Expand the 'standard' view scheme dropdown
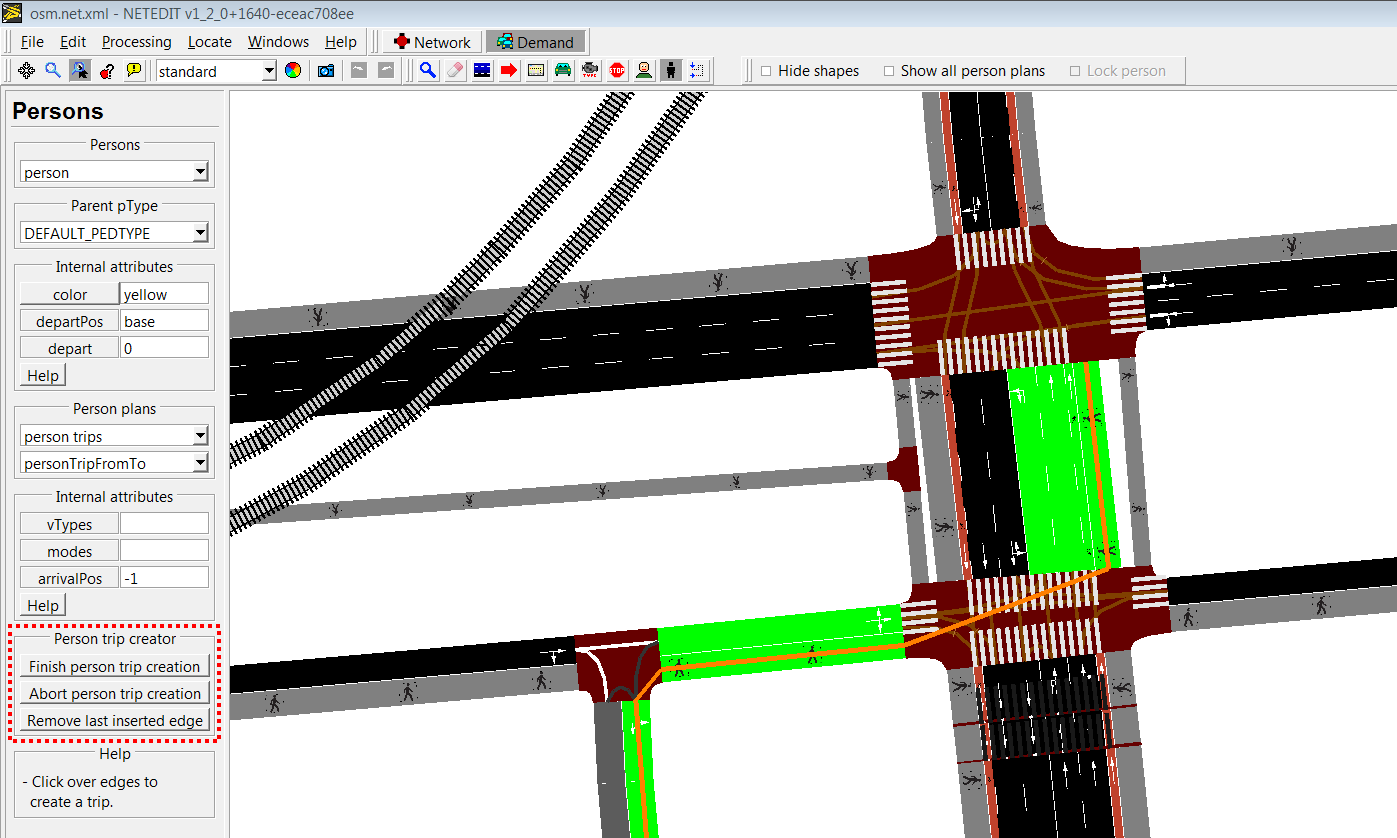This screenshot has width=1397, height=838. (269, 71)
